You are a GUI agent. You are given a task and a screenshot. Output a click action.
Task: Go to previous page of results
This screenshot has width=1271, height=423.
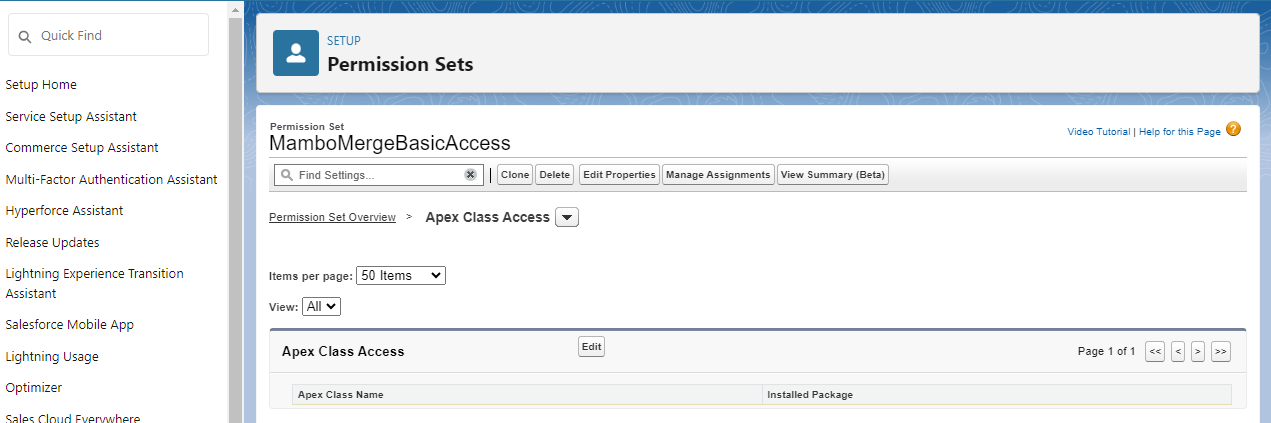point(1178,351)
